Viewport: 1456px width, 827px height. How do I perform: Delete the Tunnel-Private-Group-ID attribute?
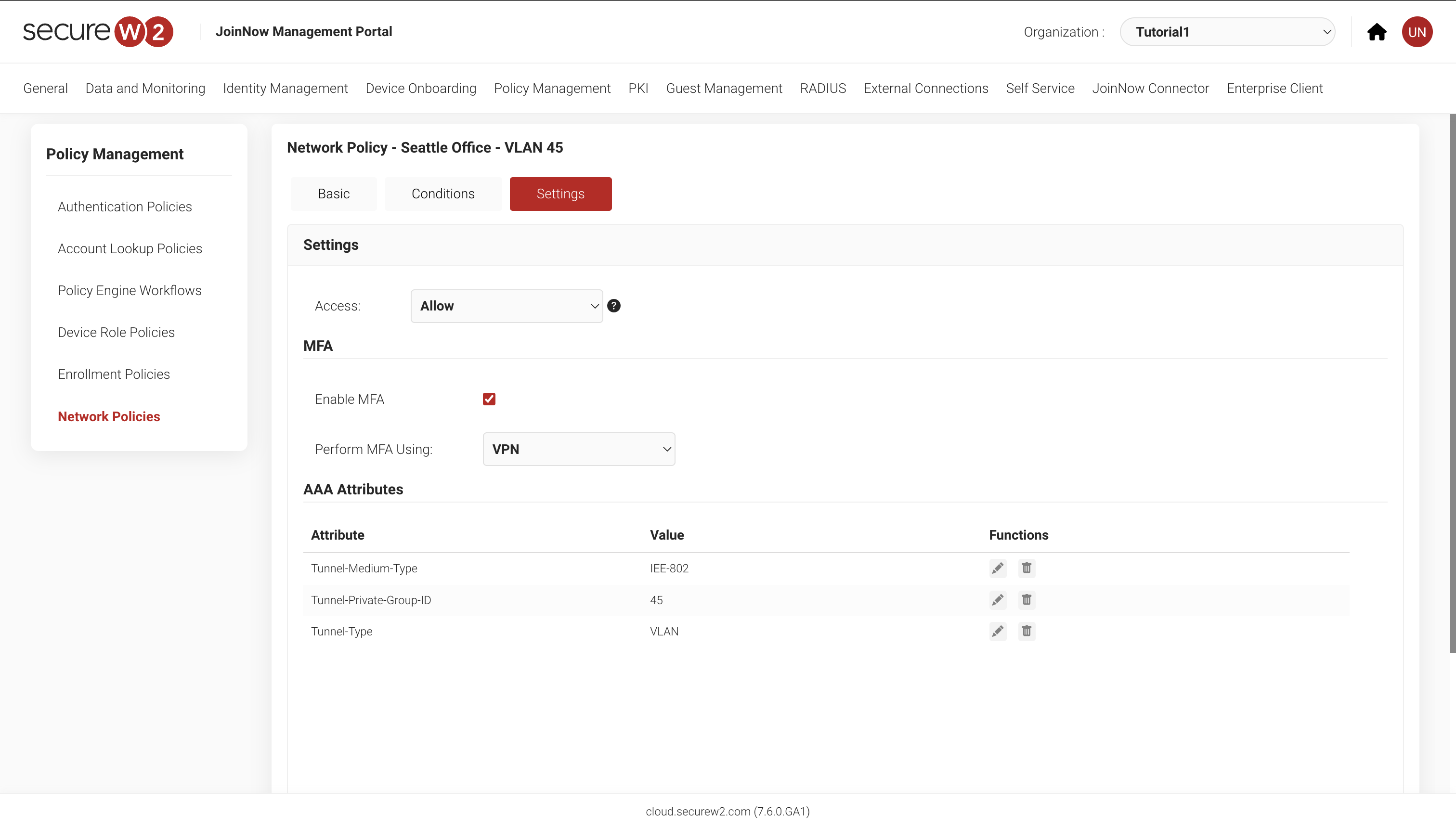pyautogui.click(x=1026, y=600)
